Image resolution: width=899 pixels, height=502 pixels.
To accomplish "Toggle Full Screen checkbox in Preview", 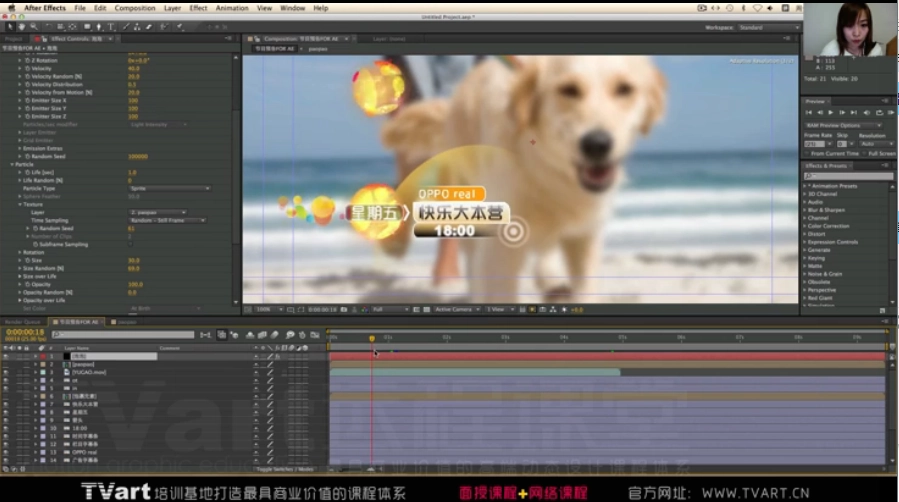I will (x=865, y=154).
